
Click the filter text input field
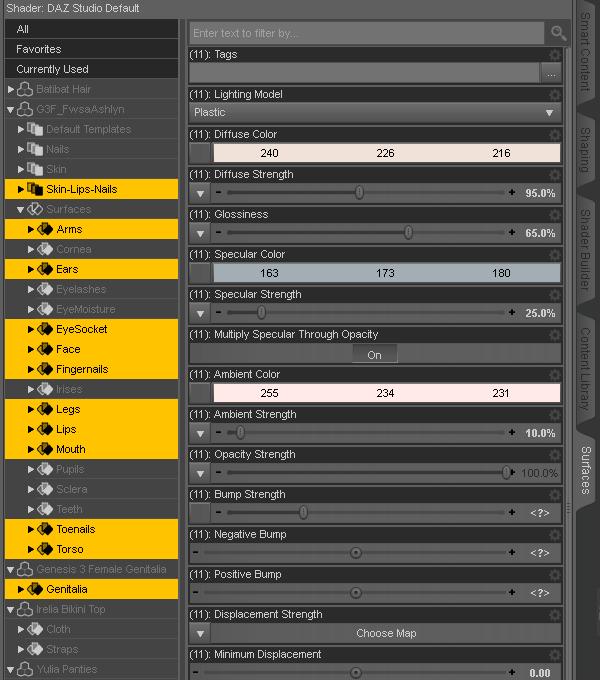tap(366, 33)
